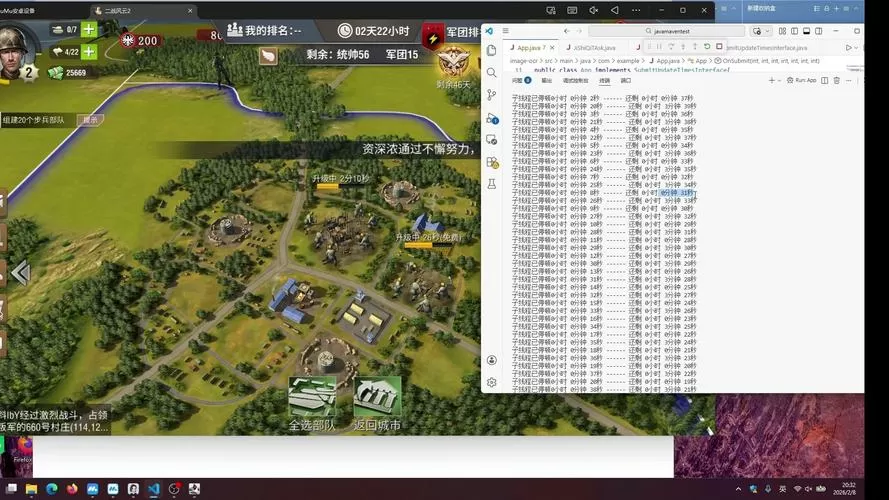Add tanks with the 0/7 plus button
This screenshot has height=500, width=889.
89,29
